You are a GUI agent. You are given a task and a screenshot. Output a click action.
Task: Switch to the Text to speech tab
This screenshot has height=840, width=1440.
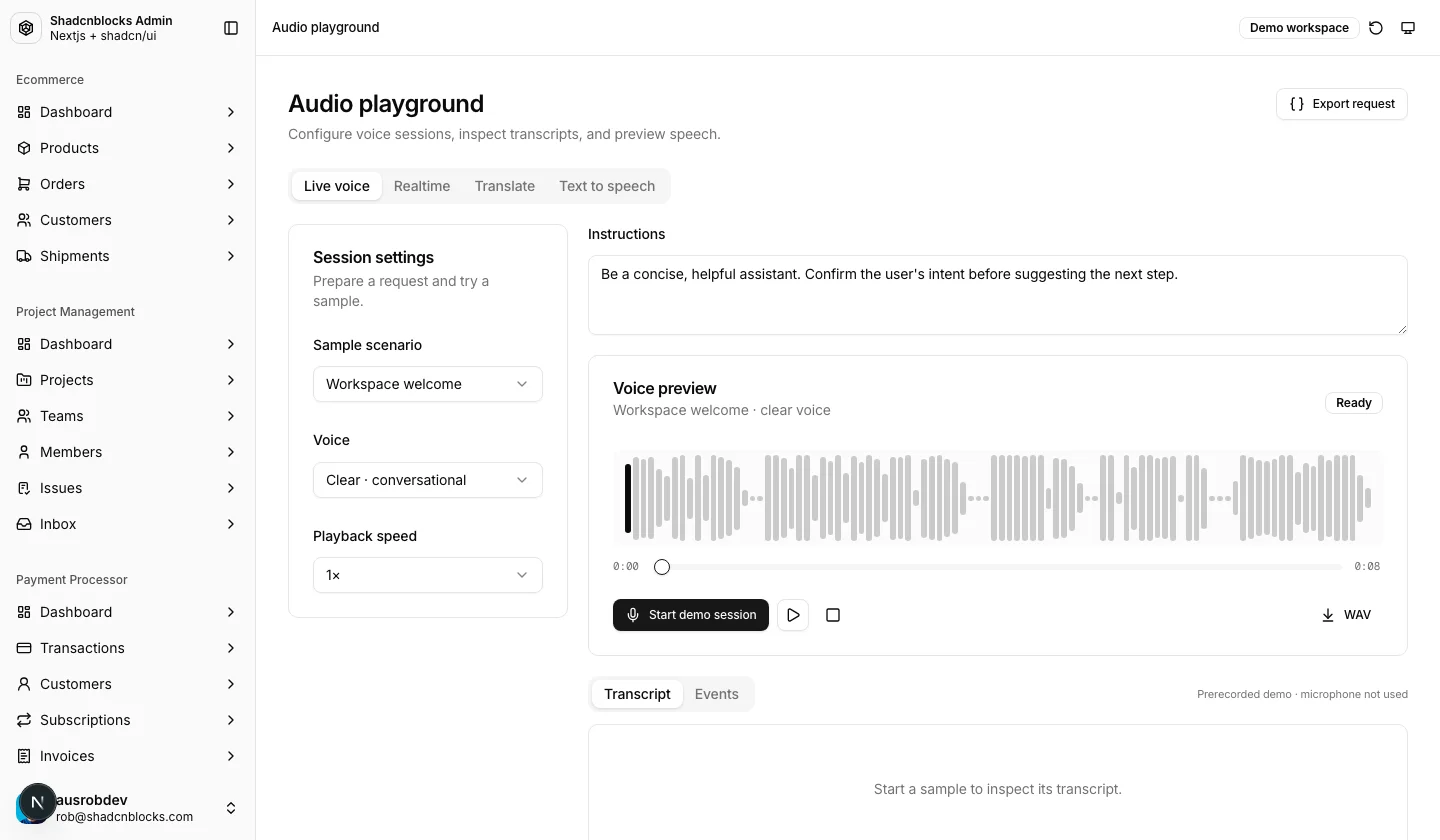click(607, 186)
